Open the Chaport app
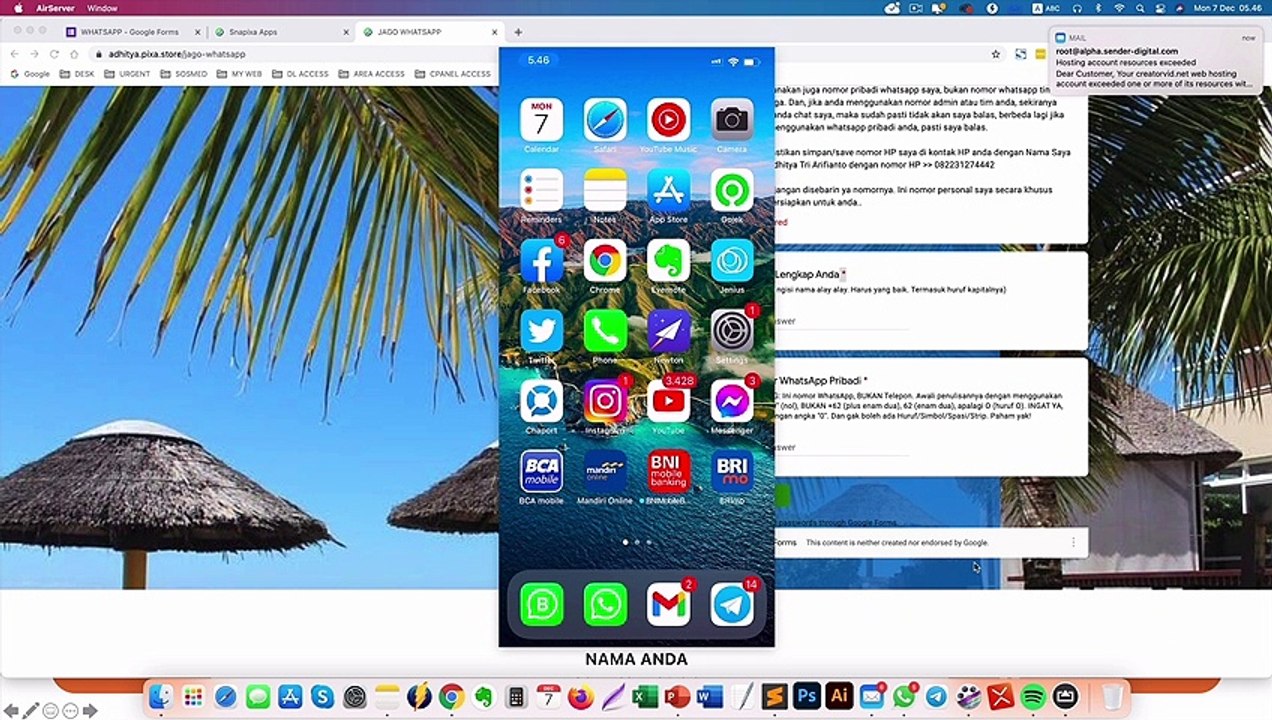This screenshot has width=1272, height=720. pos(541,401)
